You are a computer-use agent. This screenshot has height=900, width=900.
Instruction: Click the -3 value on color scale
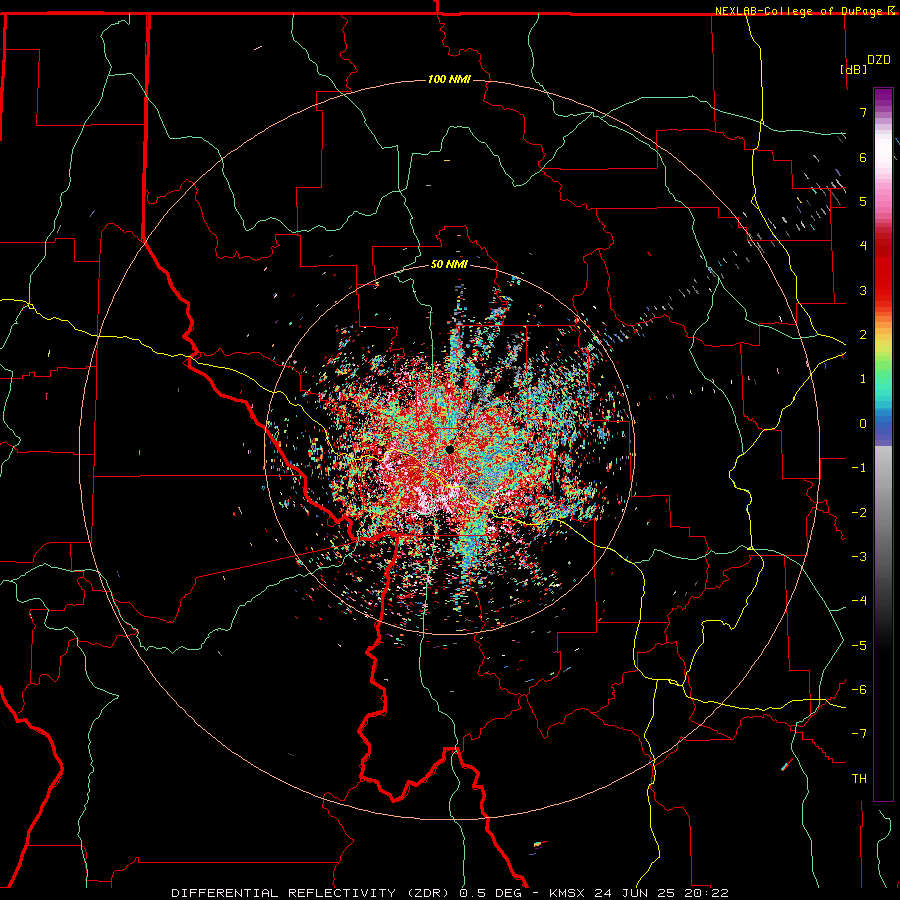[x=859, y=557]
